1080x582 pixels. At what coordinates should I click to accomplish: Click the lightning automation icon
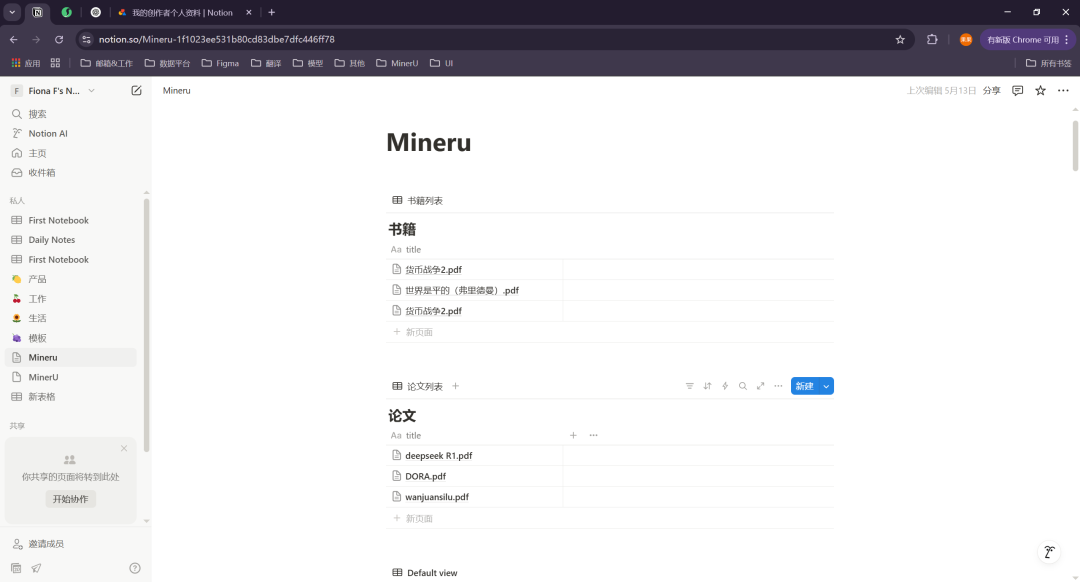tap(725, 386)
